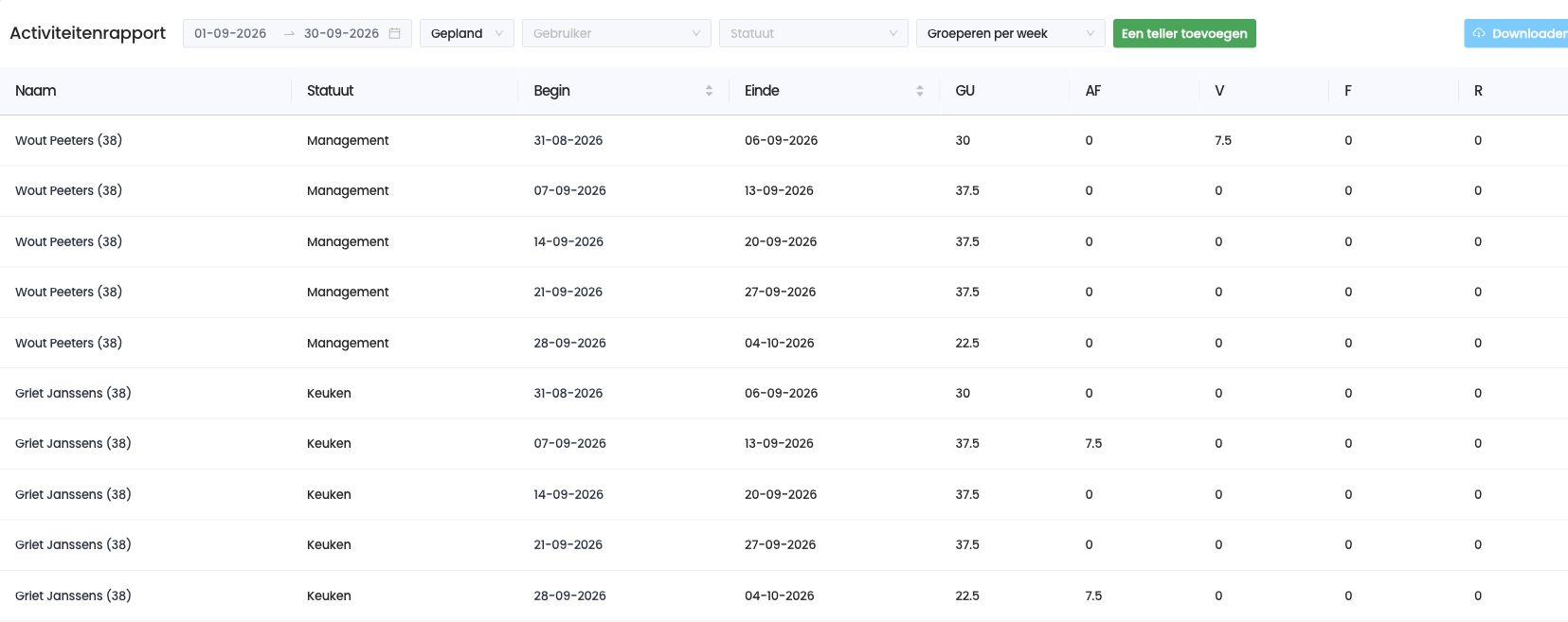Click begin date 28-09-2026 in Griet Janssens row
1568x622 pixels.
pos(570,595)
